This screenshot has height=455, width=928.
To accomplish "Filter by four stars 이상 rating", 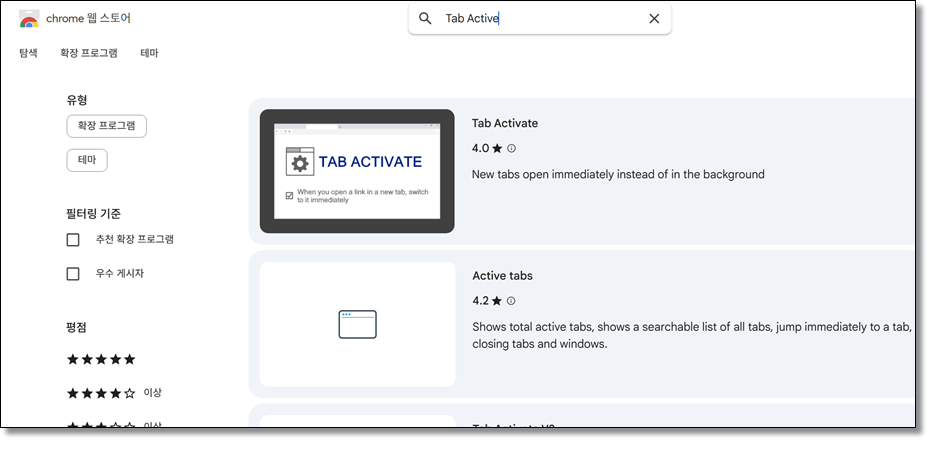I will tap(114, 392).
